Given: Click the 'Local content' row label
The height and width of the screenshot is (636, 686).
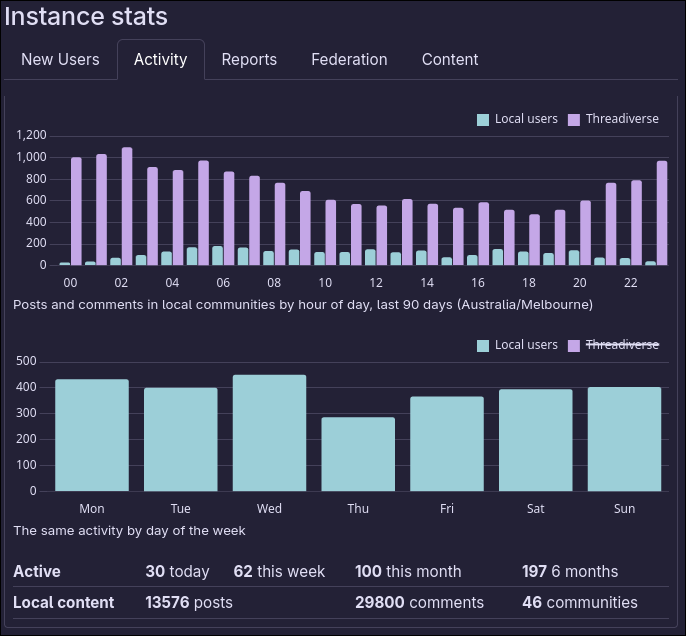Looking at the screenshot, I should pyautogui.click(x=63, y=603).
